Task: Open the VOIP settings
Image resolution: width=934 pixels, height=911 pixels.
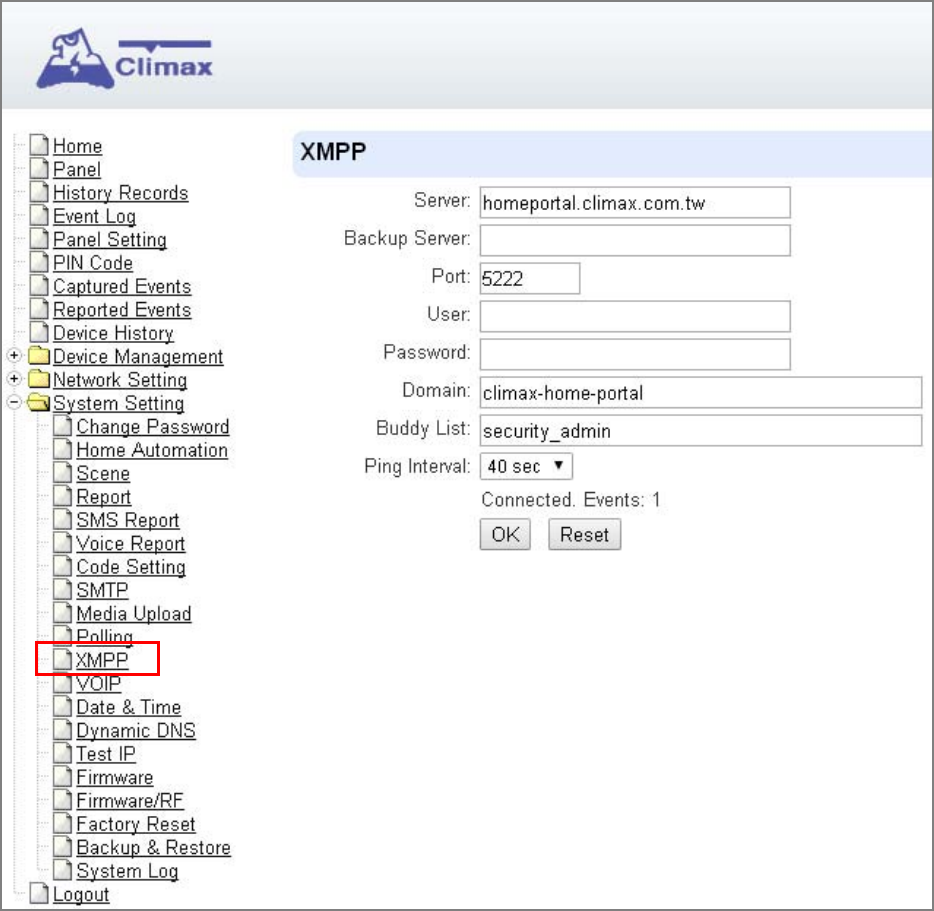Action: 99,683
